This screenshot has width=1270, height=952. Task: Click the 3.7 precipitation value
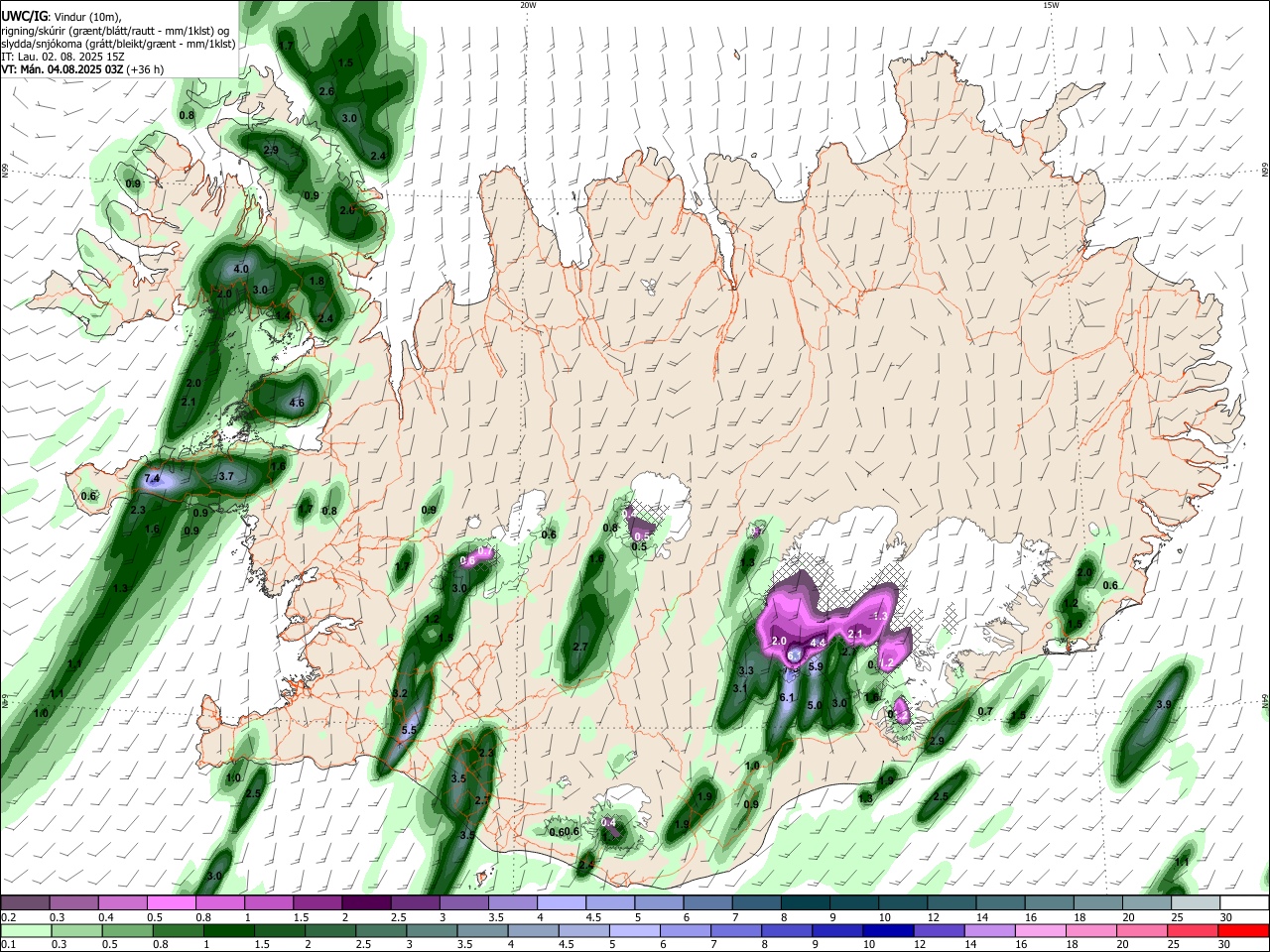click(225, 477)
